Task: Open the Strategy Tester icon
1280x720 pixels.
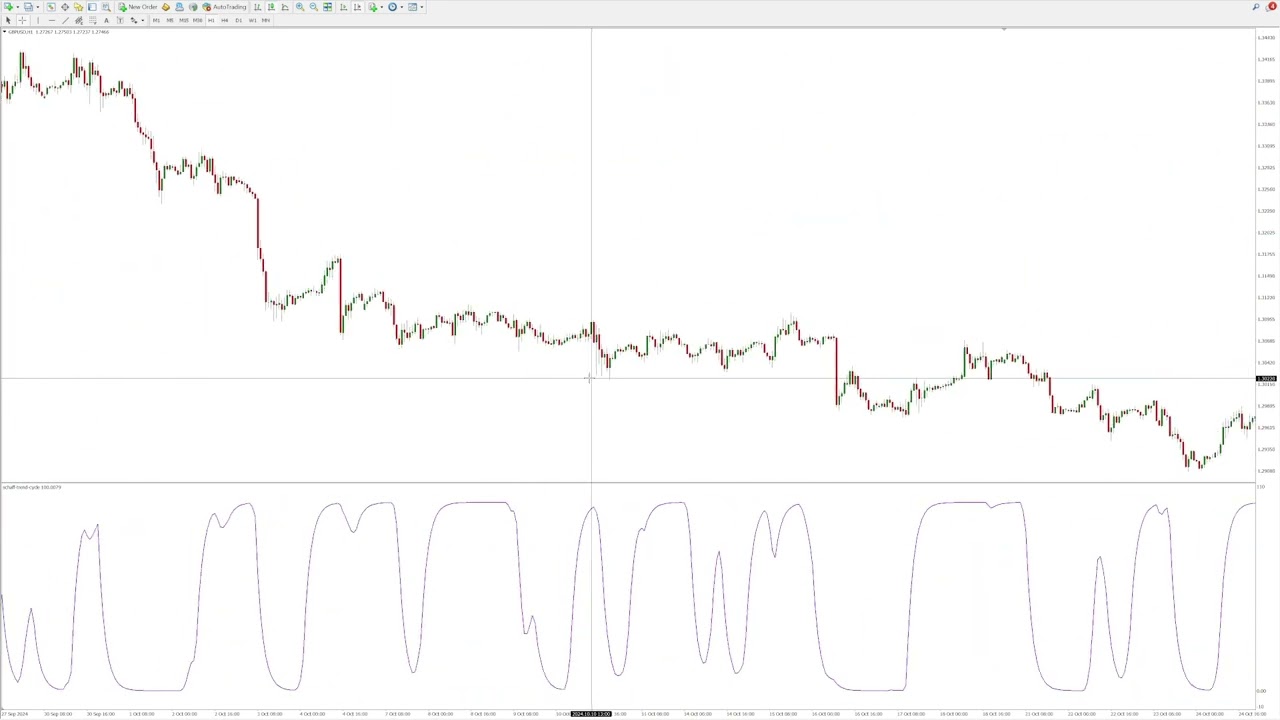Action: (x=107, y=7)
